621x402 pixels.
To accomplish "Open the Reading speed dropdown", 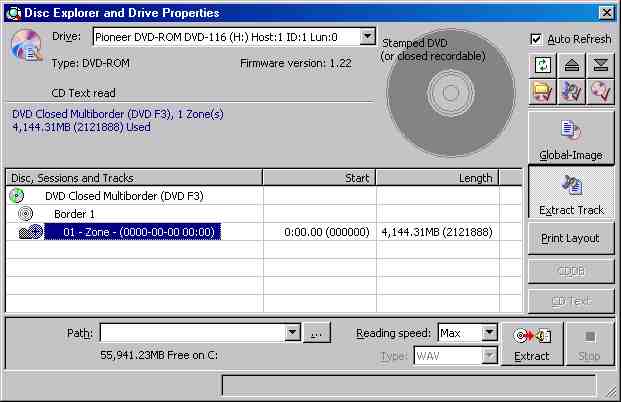I will pyautogui.click(x=488, y=333).
